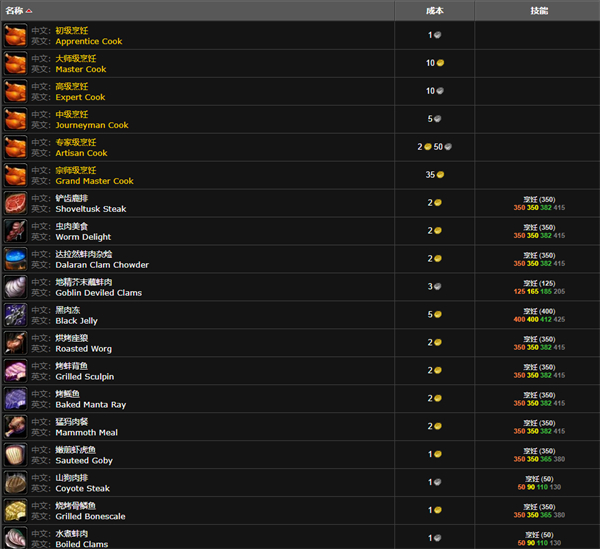Image resolution: width=600 pixels, height=549 pixels.
Task: Click the Shoveltusk Steak item icon
Action: click(x=15, y=203)
